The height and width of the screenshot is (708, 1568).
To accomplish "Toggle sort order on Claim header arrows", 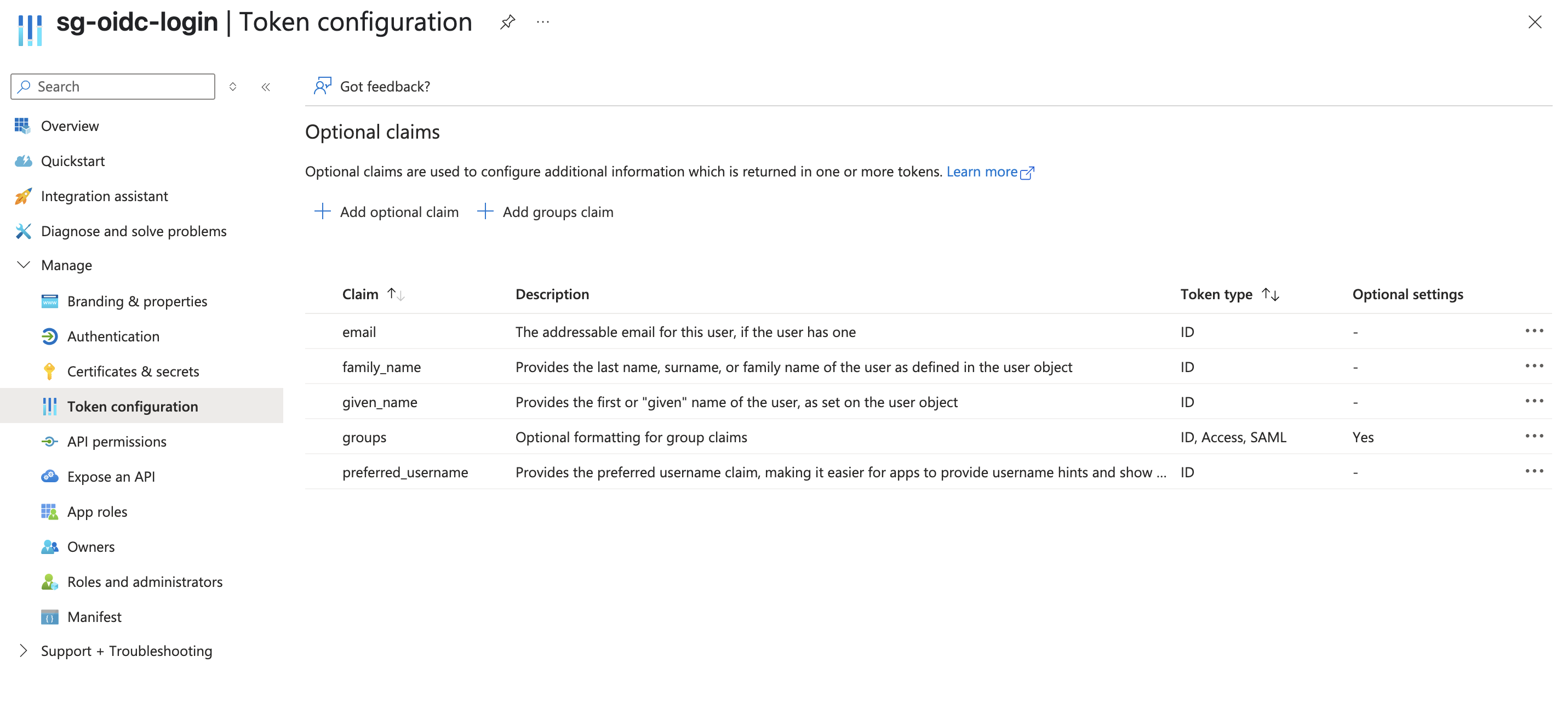I will [396, 294].
